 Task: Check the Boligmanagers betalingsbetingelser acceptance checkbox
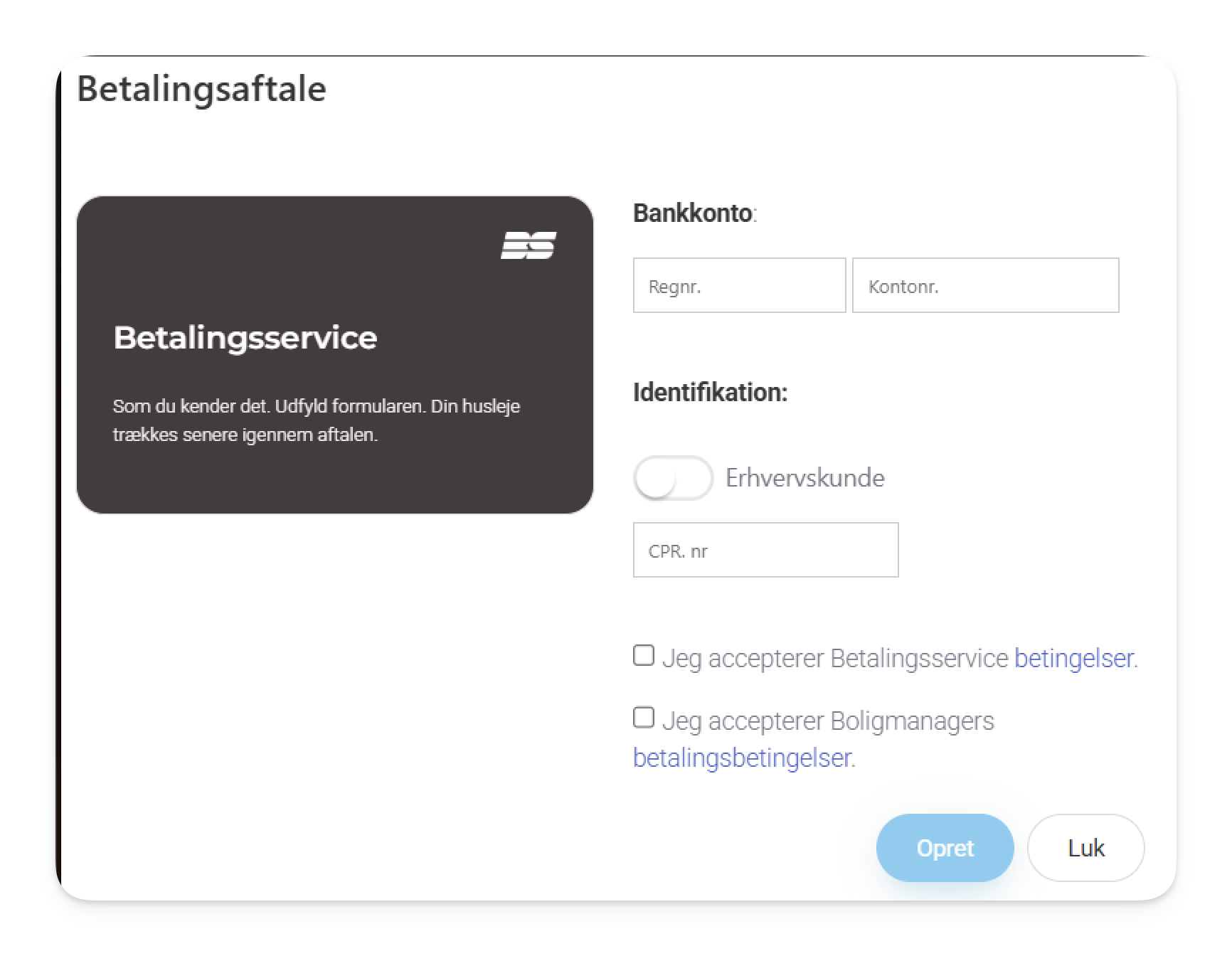point(644,717)
